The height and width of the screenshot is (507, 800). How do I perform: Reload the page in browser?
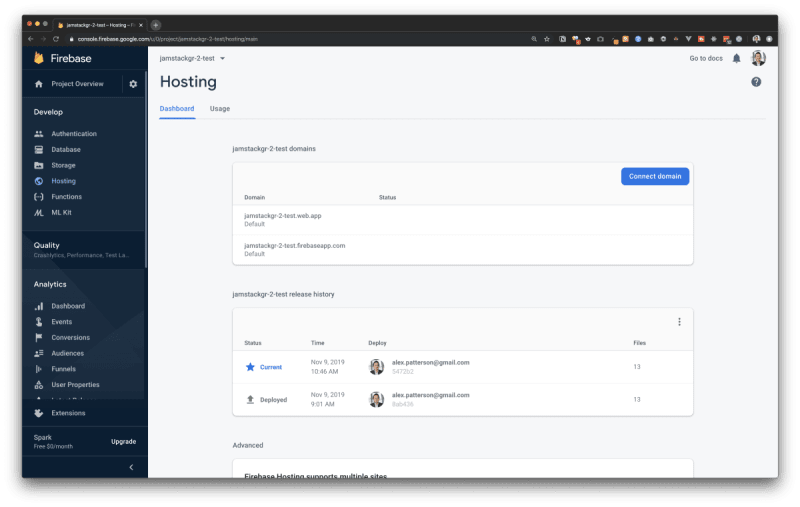point(56,39)
